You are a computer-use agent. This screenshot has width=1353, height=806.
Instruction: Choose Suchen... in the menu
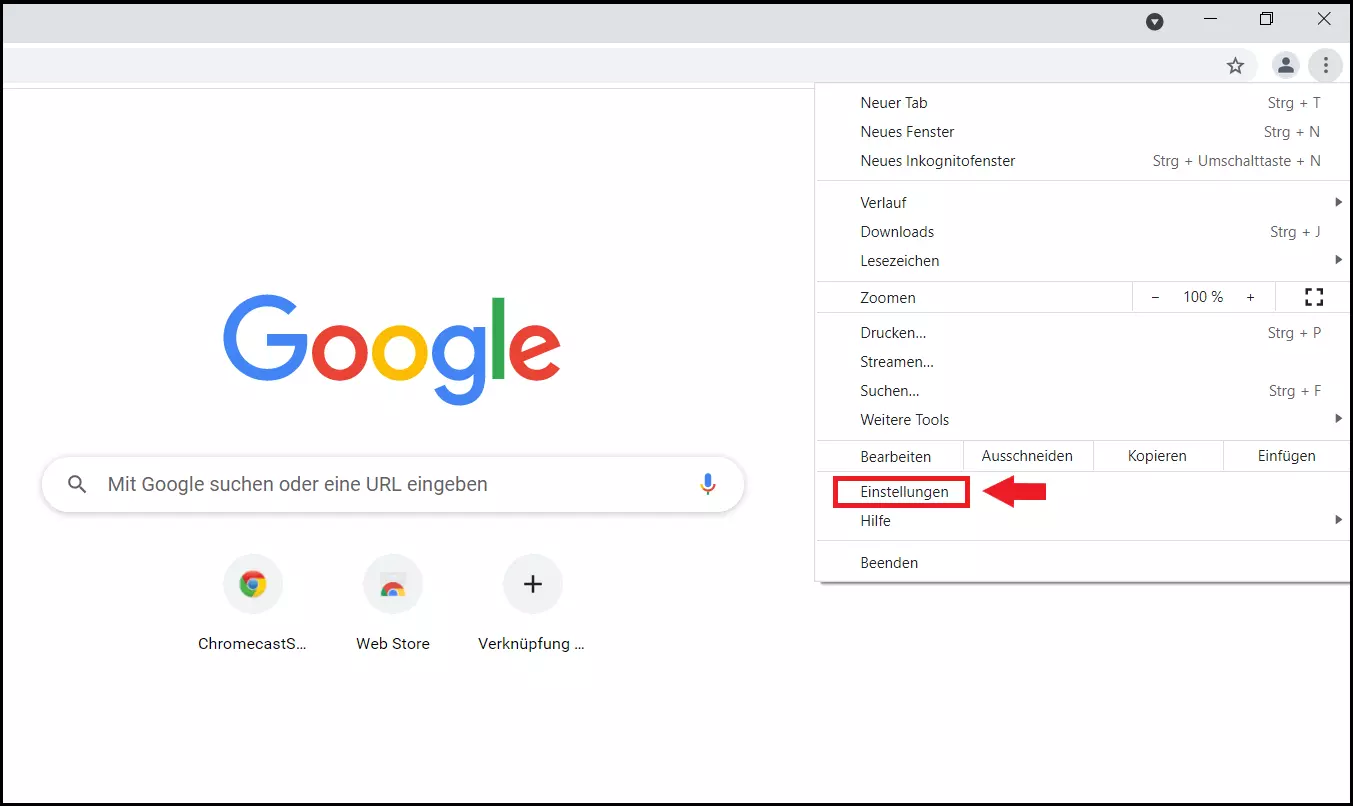click(x=1084, y=391)
